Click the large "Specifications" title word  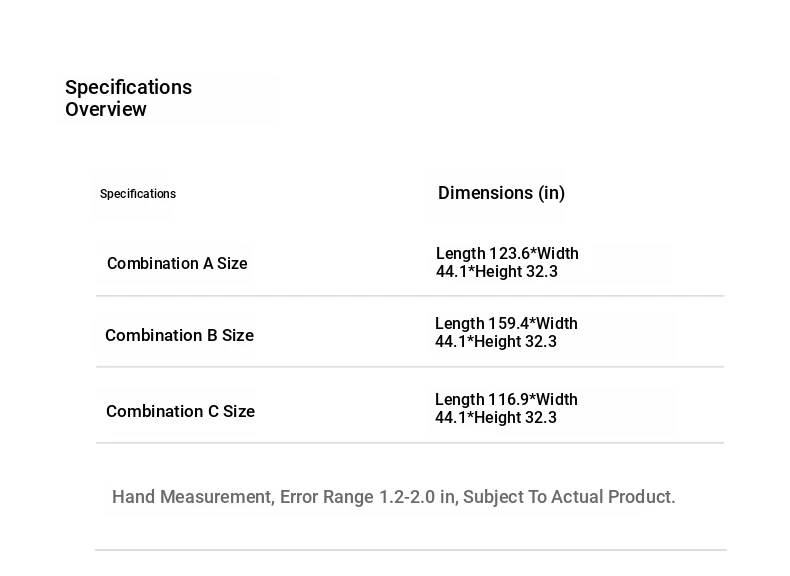[128, 88]
